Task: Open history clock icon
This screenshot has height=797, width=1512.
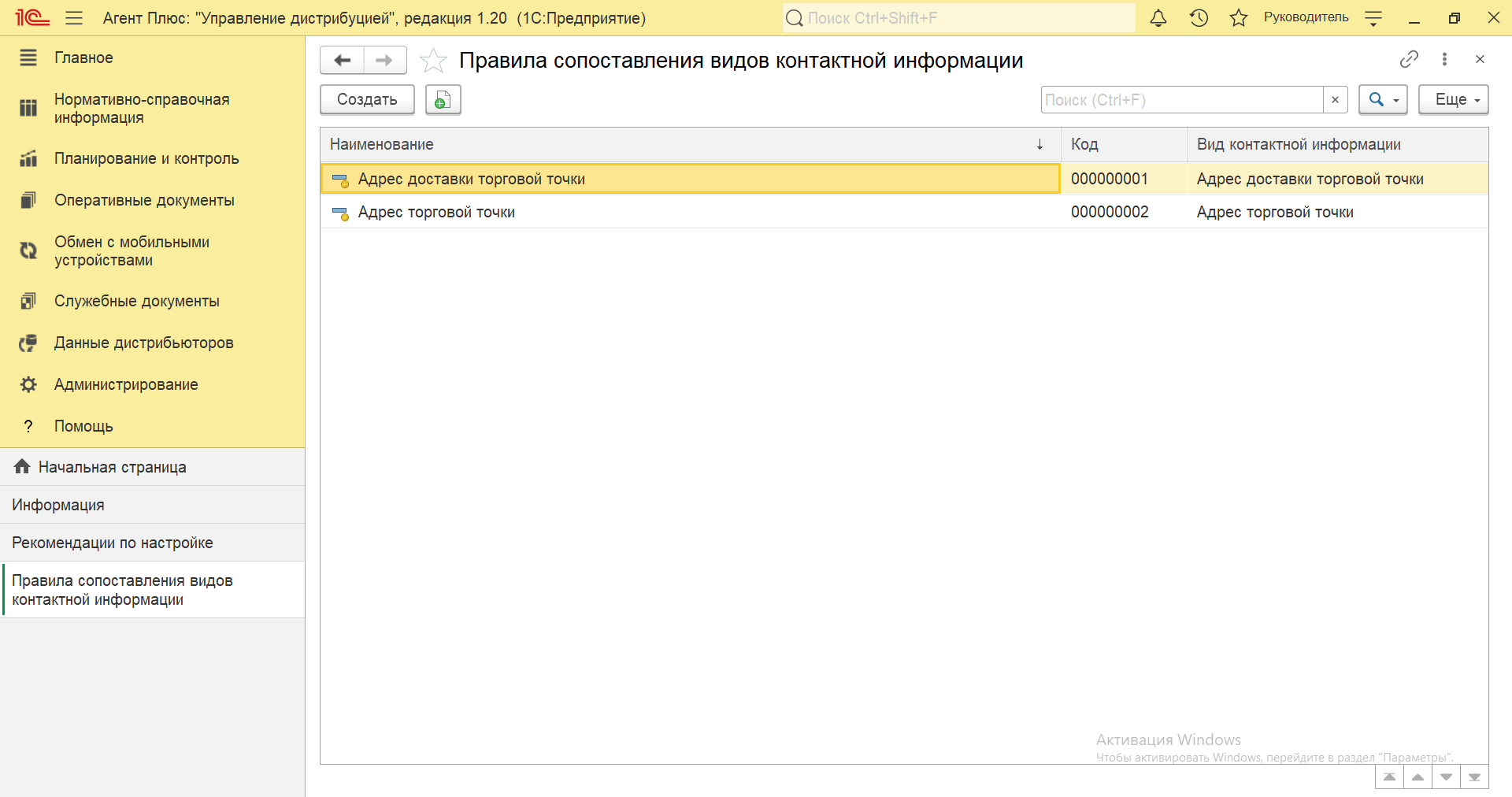Action: [x=1199, y=17]
